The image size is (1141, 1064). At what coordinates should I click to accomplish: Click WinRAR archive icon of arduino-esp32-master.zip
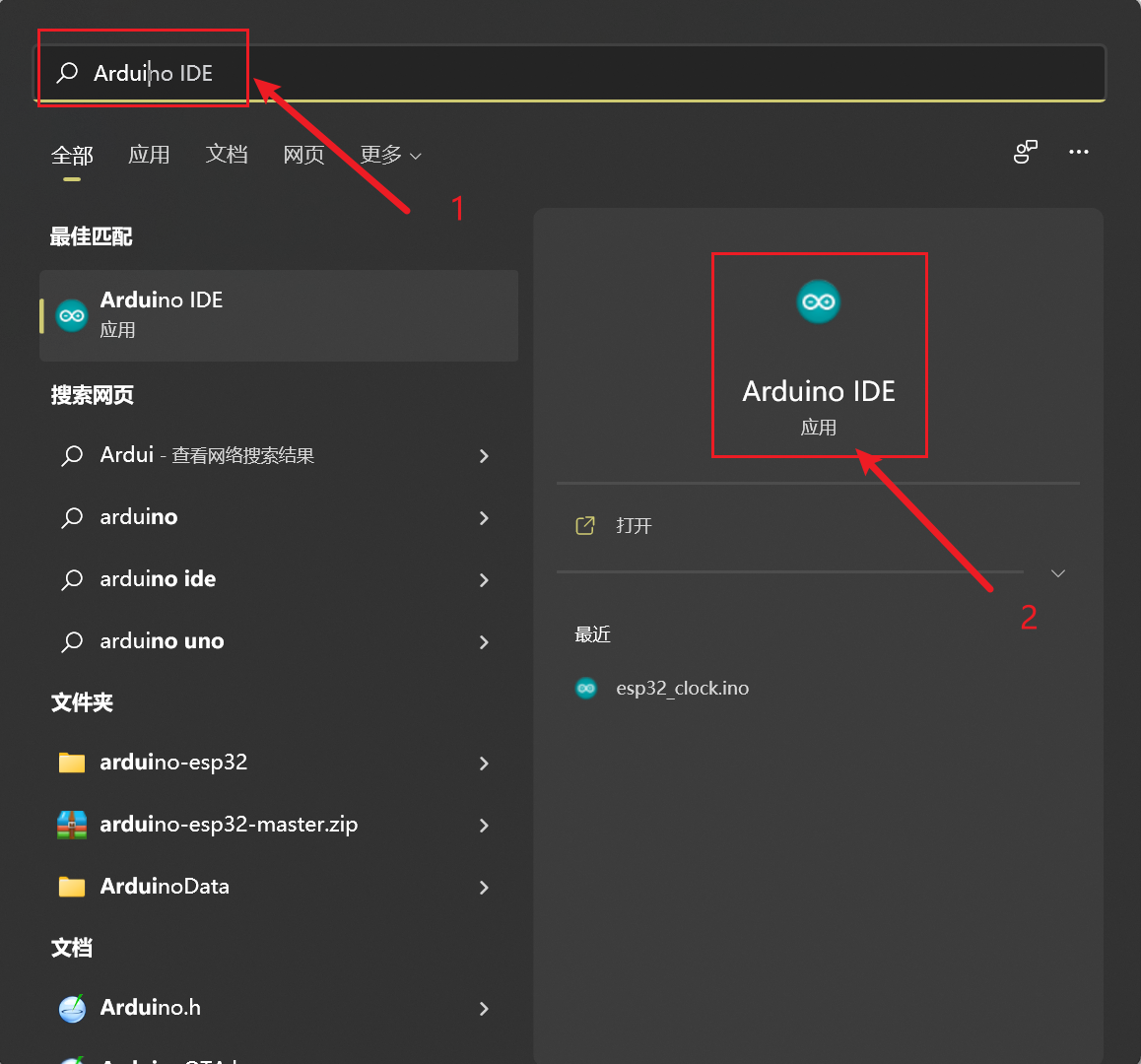point(72,825)
